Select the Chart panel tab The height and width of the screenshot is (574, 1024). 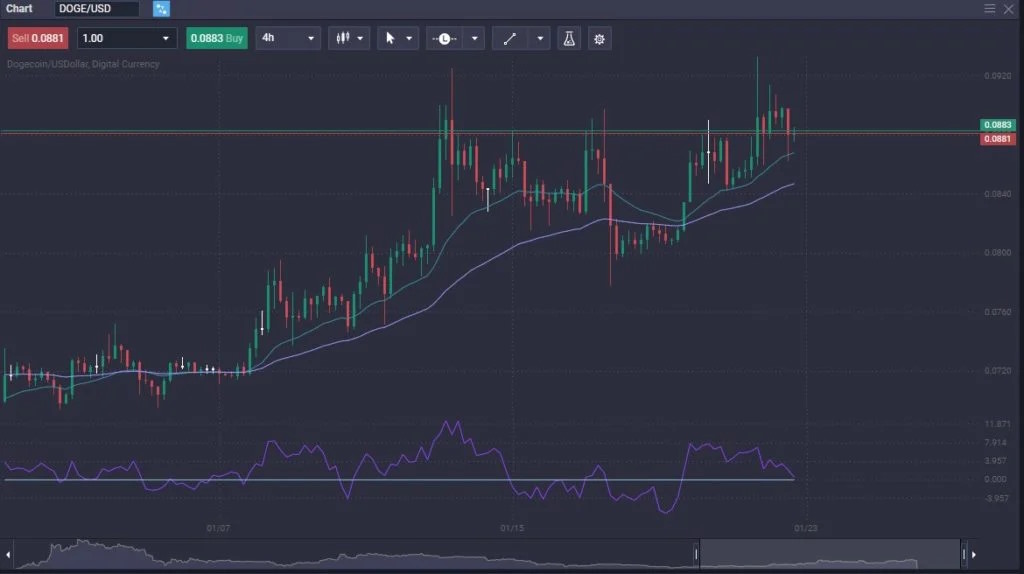[19, 9]
